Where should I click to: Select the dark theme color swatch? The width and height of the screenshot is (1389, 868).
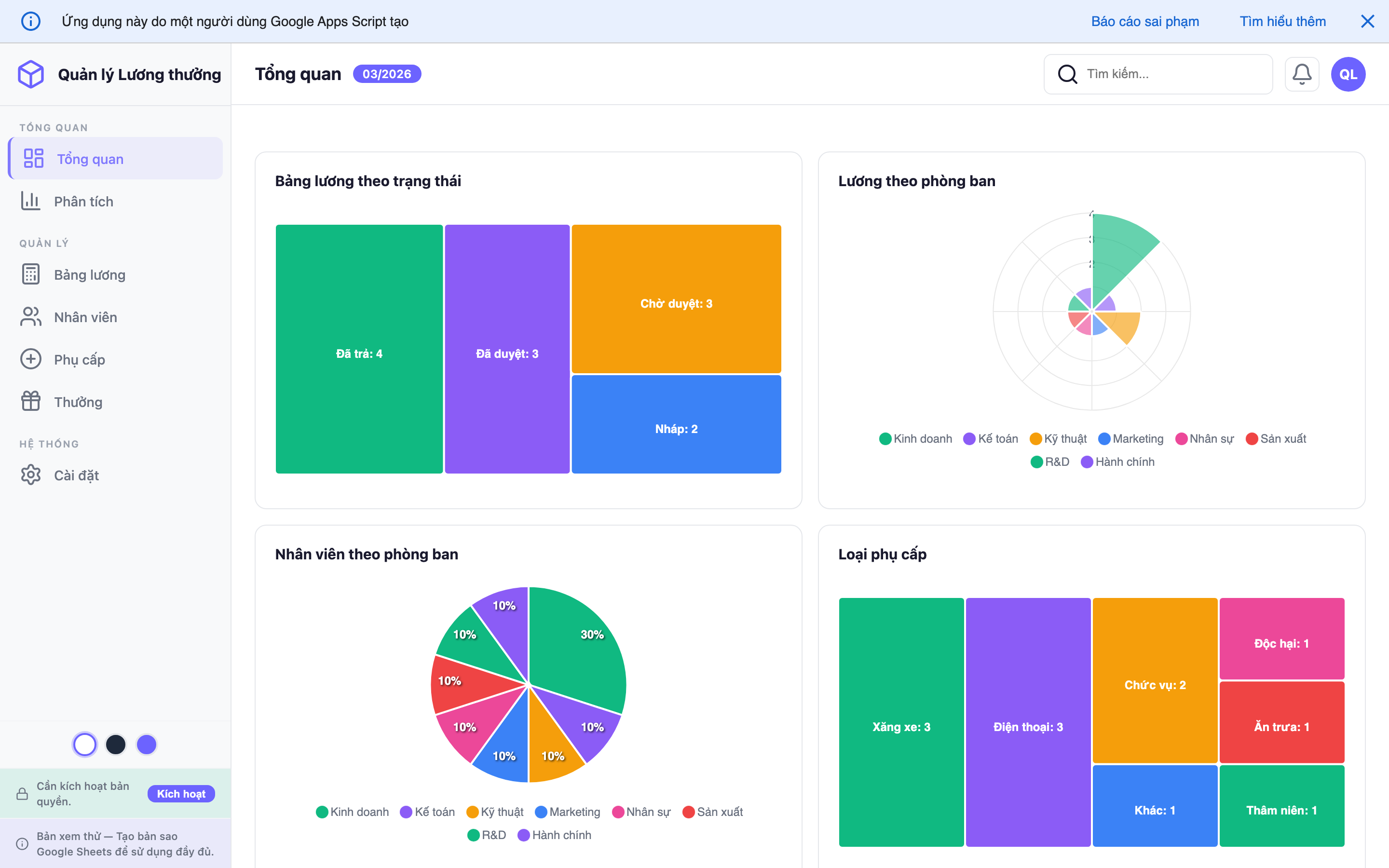[x=115, y=745]
